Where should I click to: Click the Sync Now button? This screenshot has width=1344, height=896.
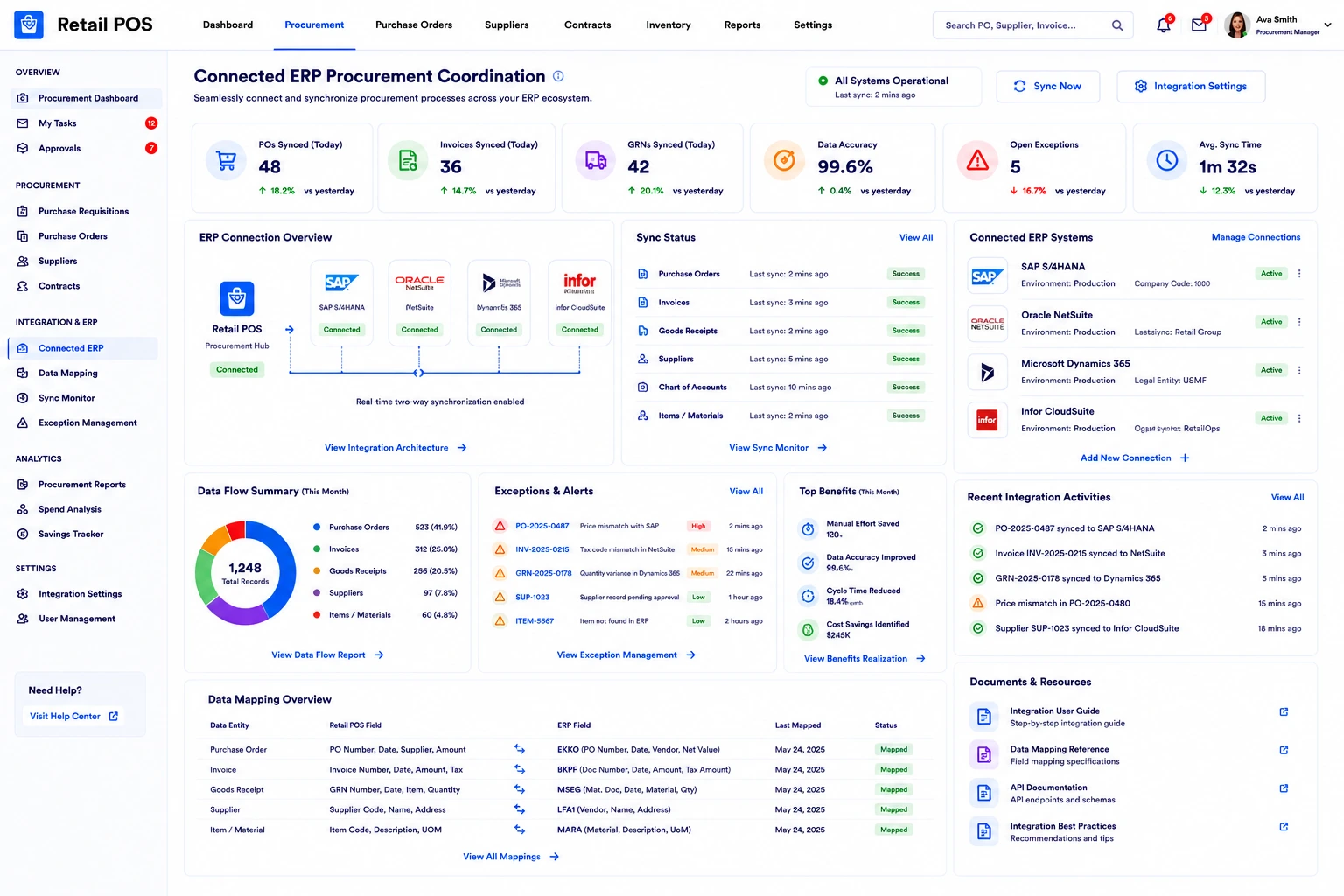tap(1048, 87)
